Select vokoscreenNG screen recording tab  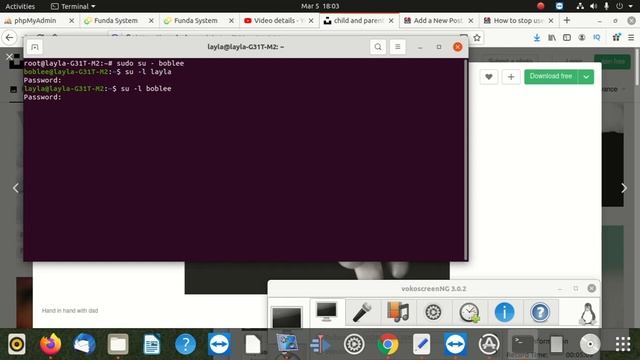[327, 312]
